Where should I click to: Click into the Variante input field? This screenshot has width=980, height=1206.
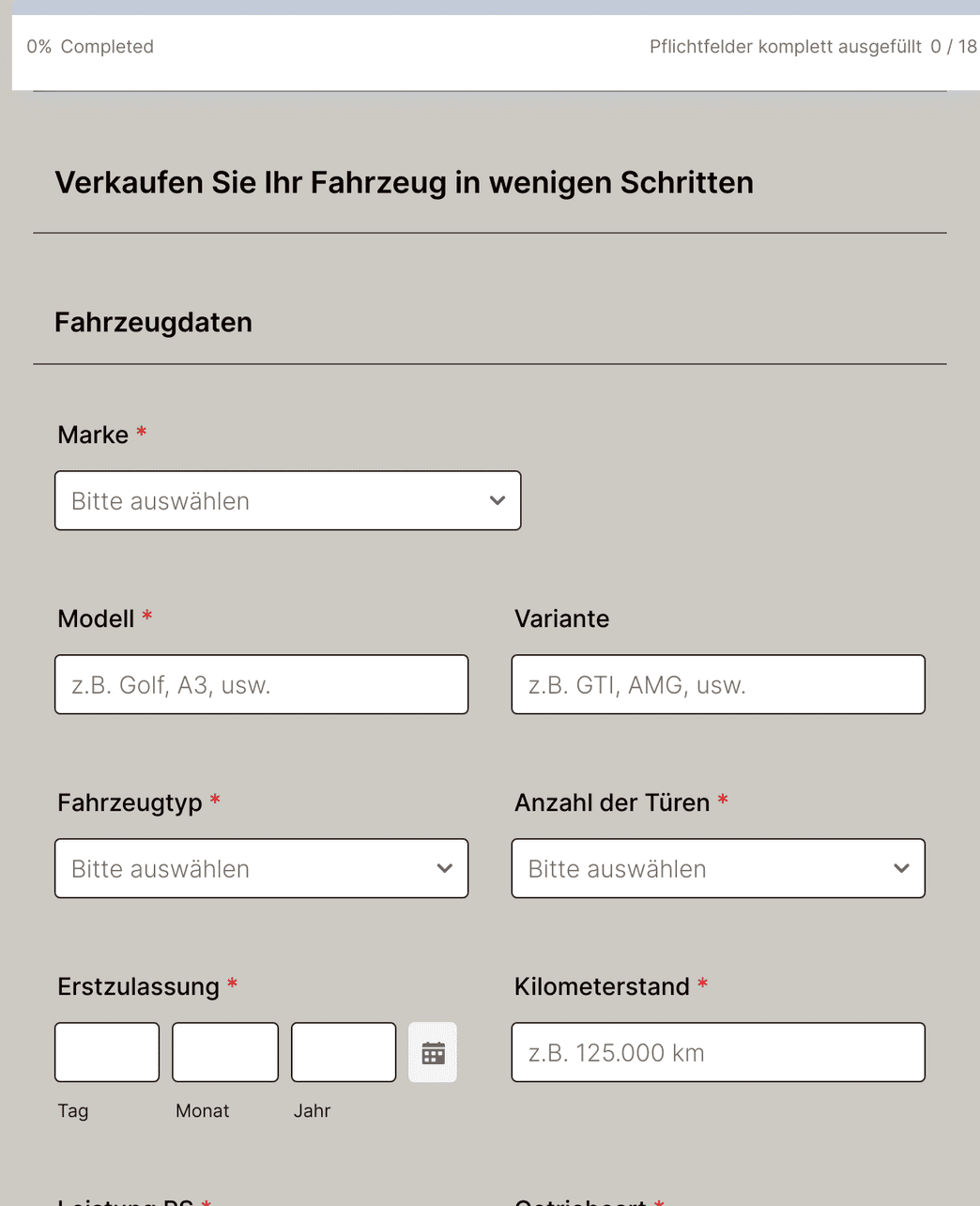point(717,684)
